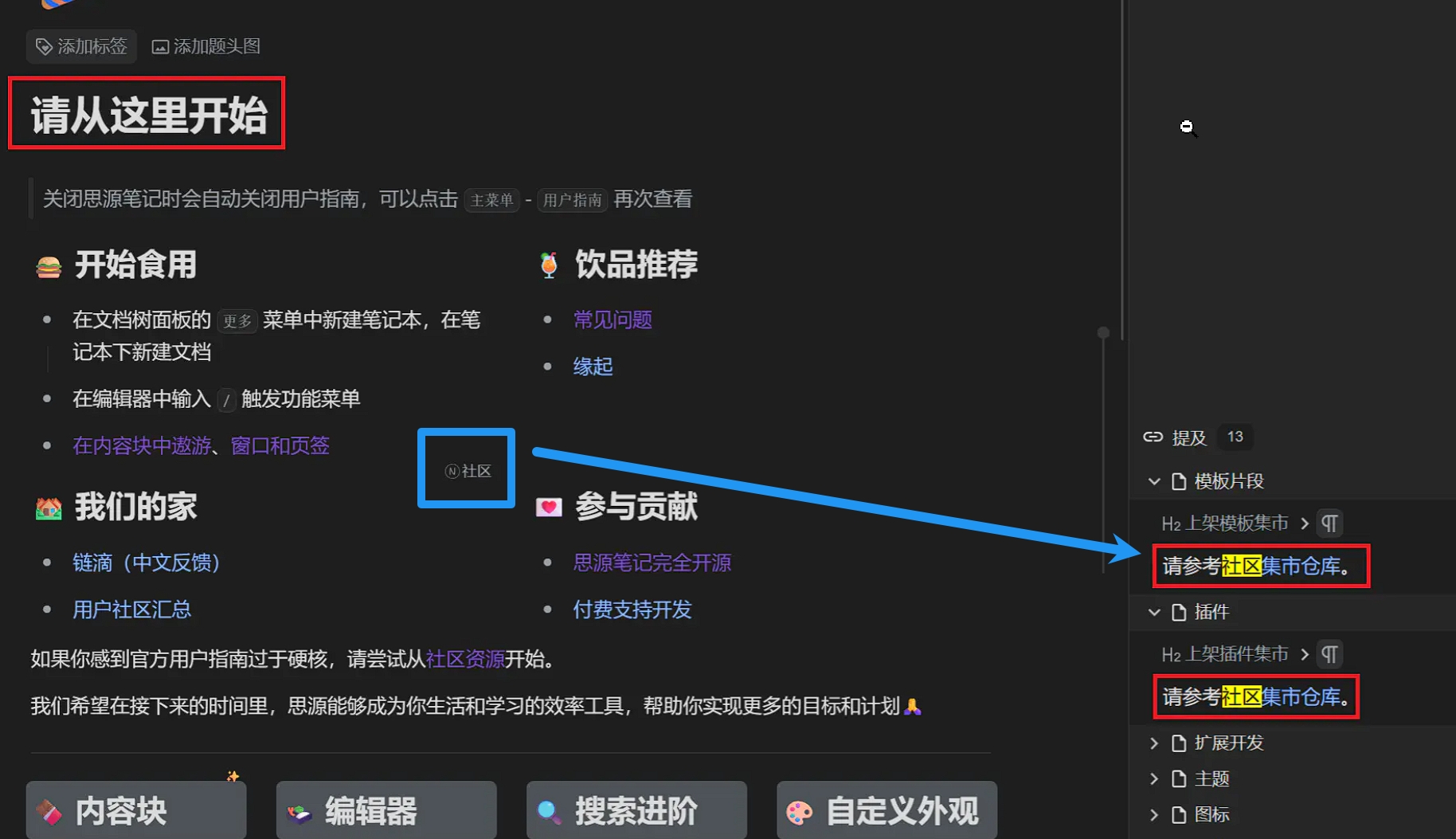Click the tag icon on 添加标签

(44, 46)
